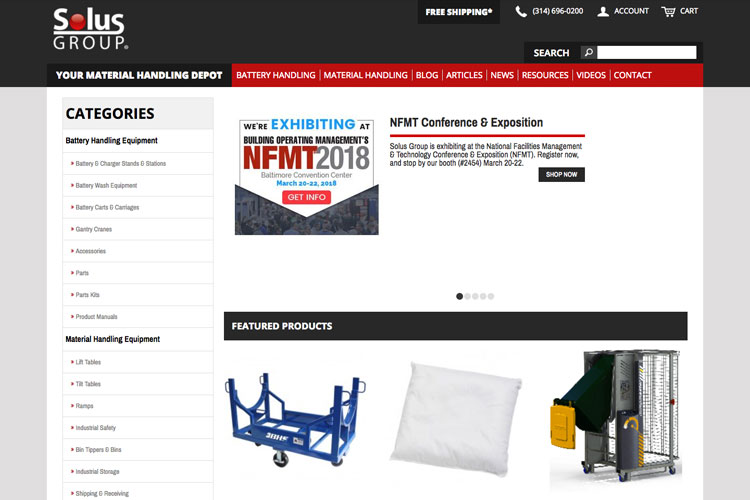Go to the Videos nav item
This screenshot has width=750, height=500.
point(591,75)
